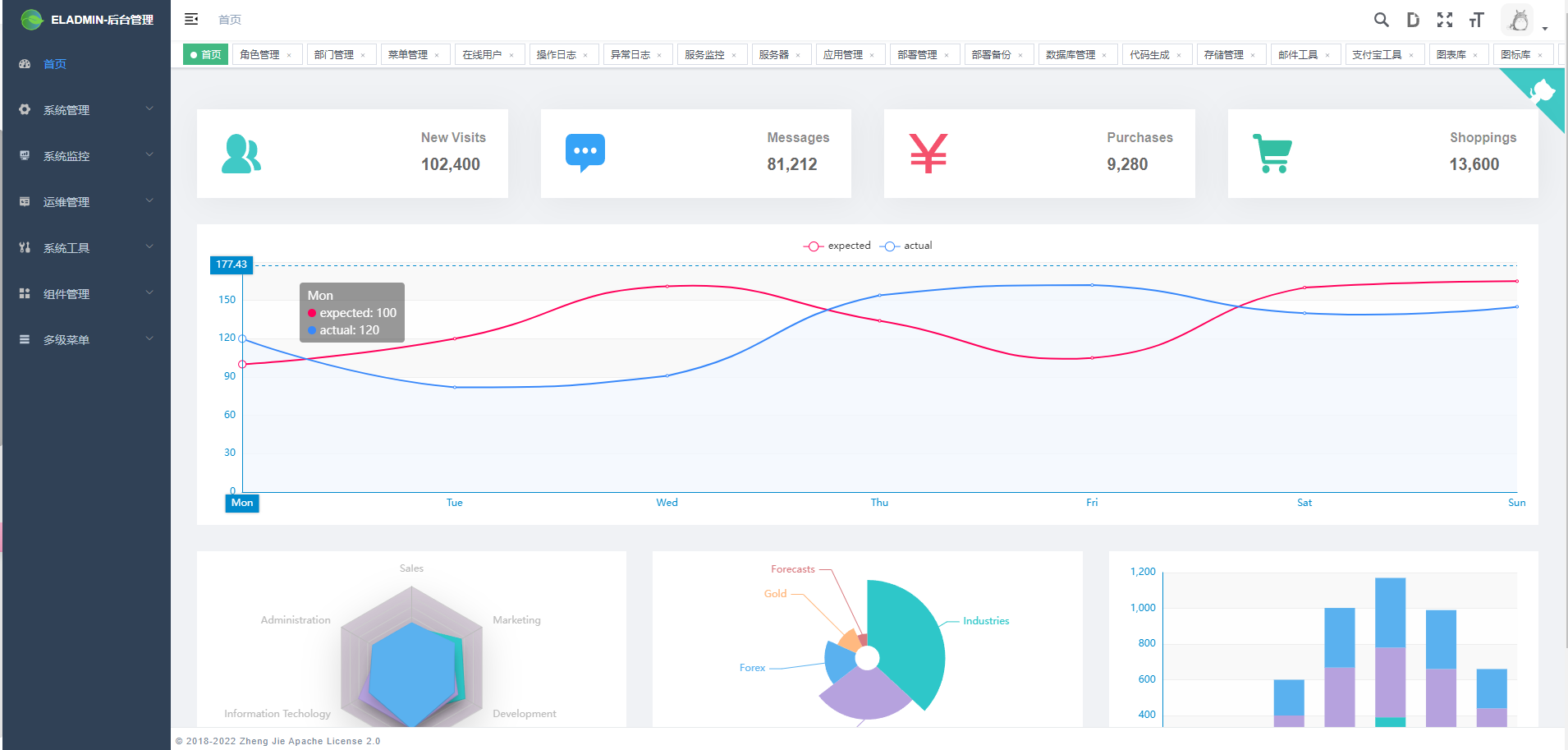
Task: Expand the 组件管理 menu chevron
Action: click(149, 292)
